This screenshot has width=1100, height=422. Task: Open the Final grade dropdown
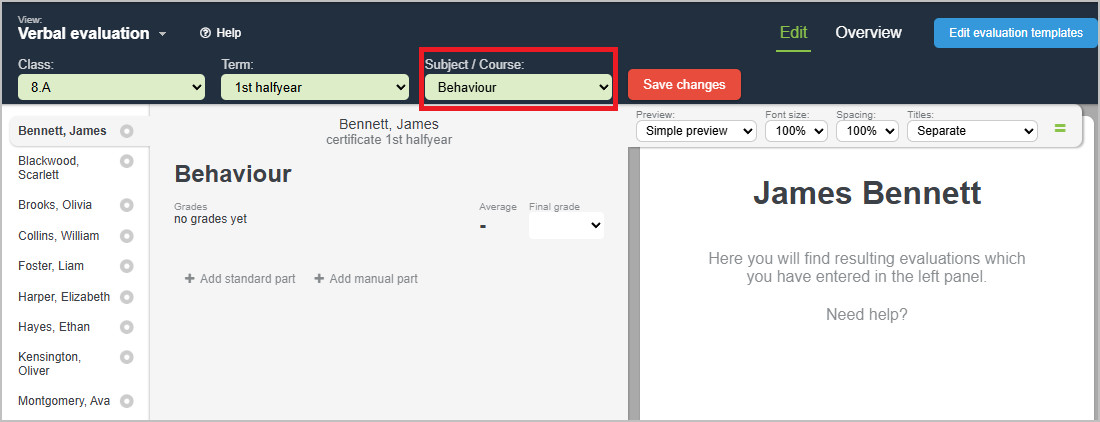click(x=566, y=226)
